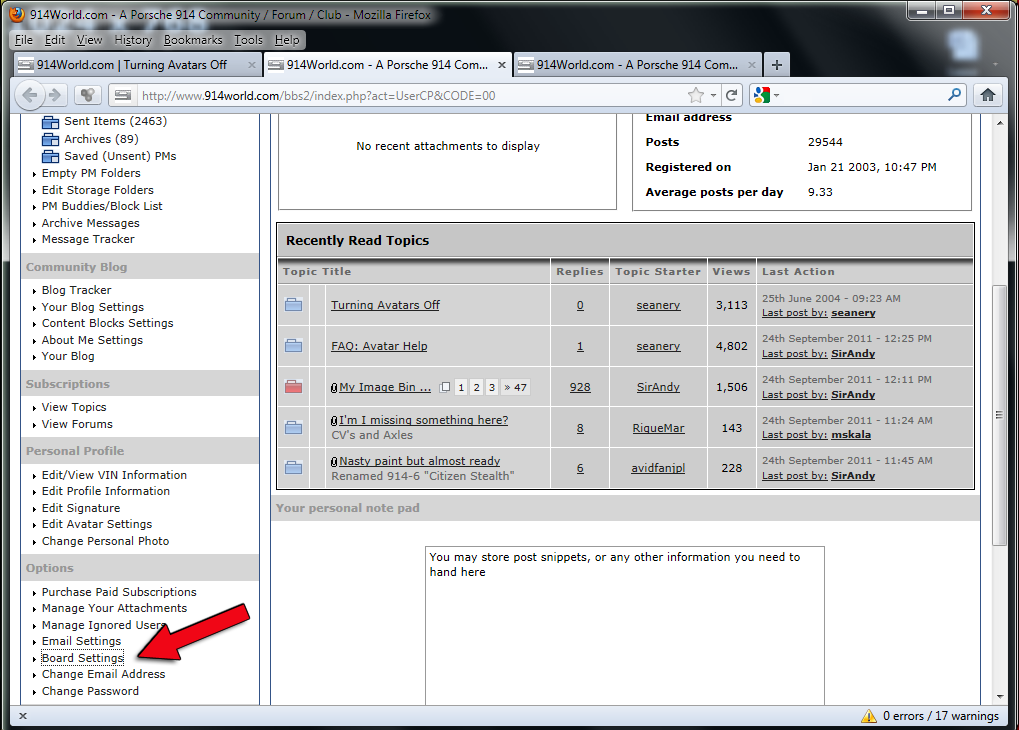
Task: Open Sent Items (2463) folder
Action: pyautogui.click(x=115, y=121)
